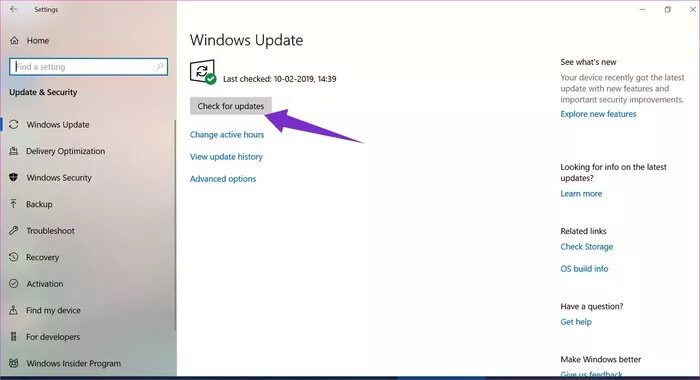
Task: Open View update history link
Action: [226, 157]
